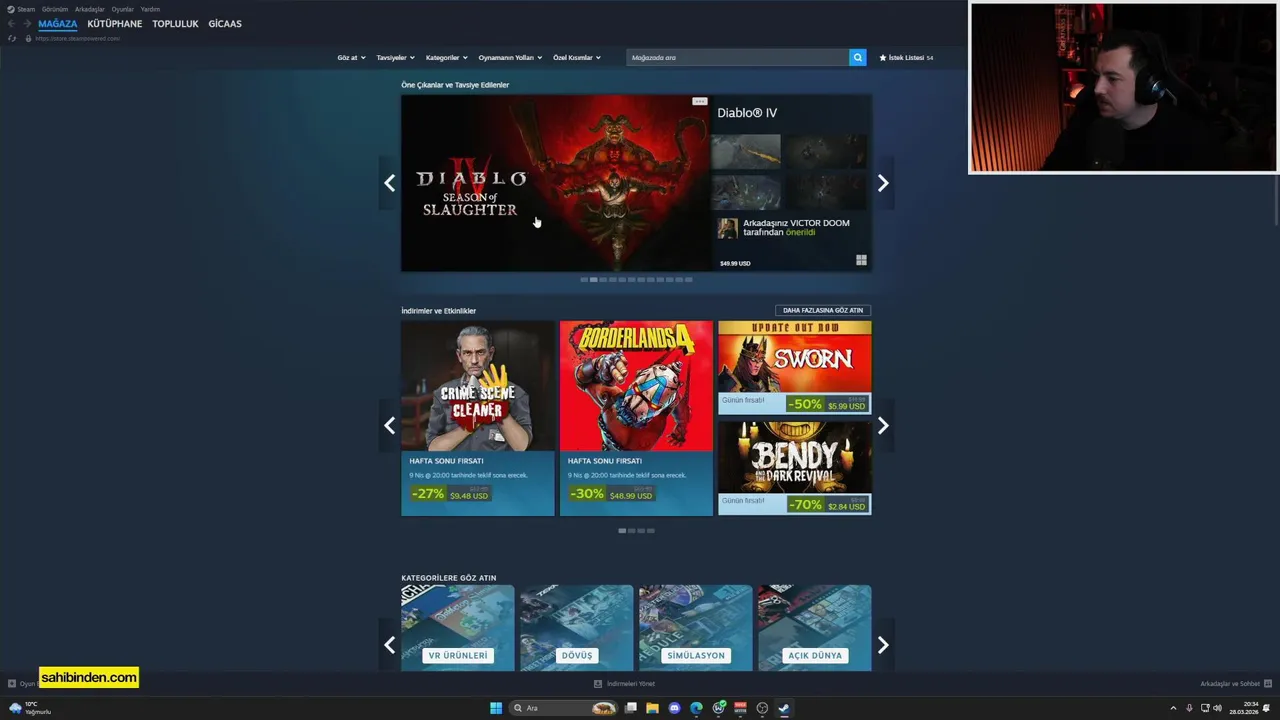Show next featured game with right arrow

883,183
